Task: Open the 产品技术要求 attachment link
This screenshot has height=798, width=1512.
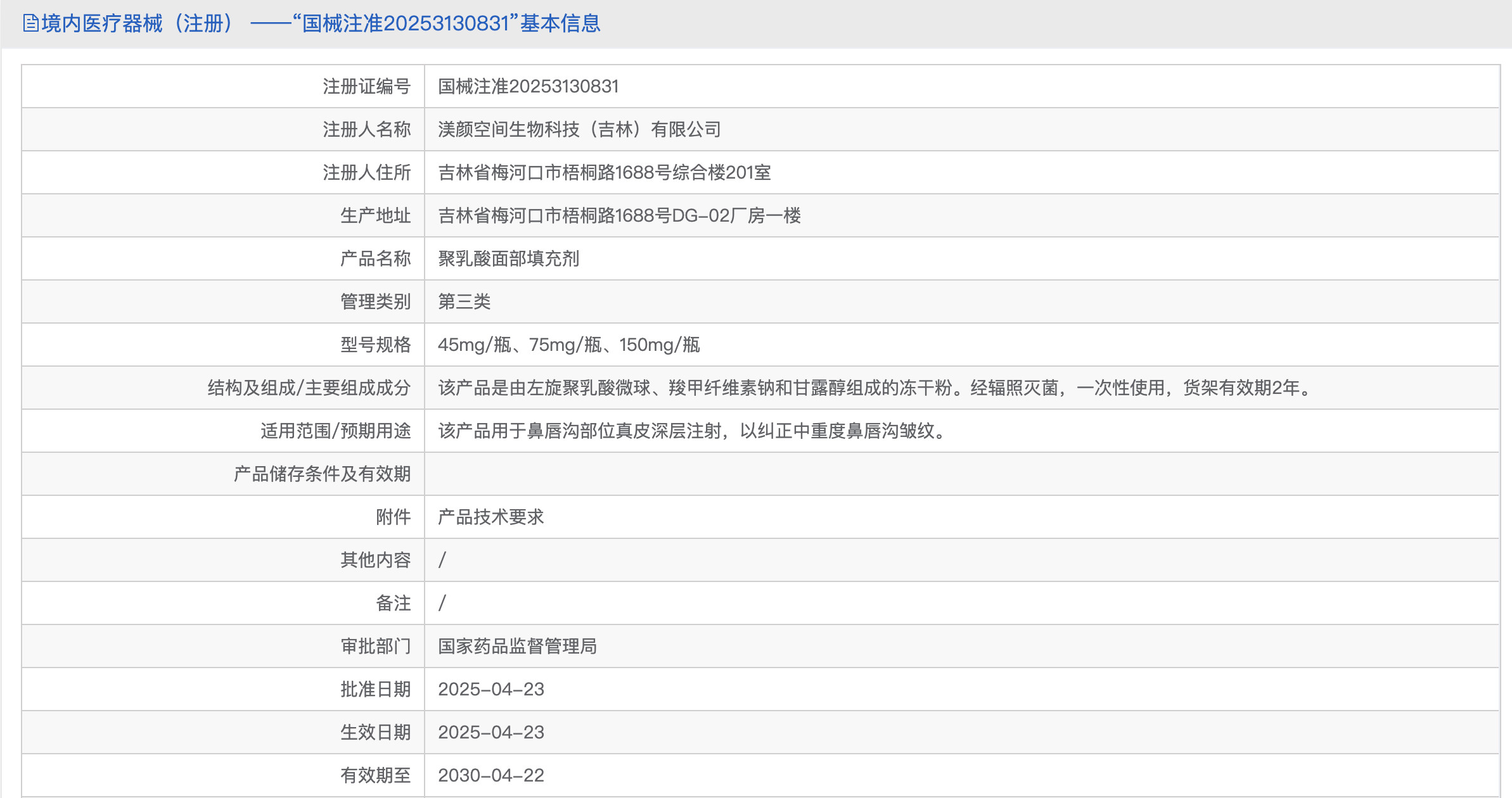Action: tap(490, 517)
